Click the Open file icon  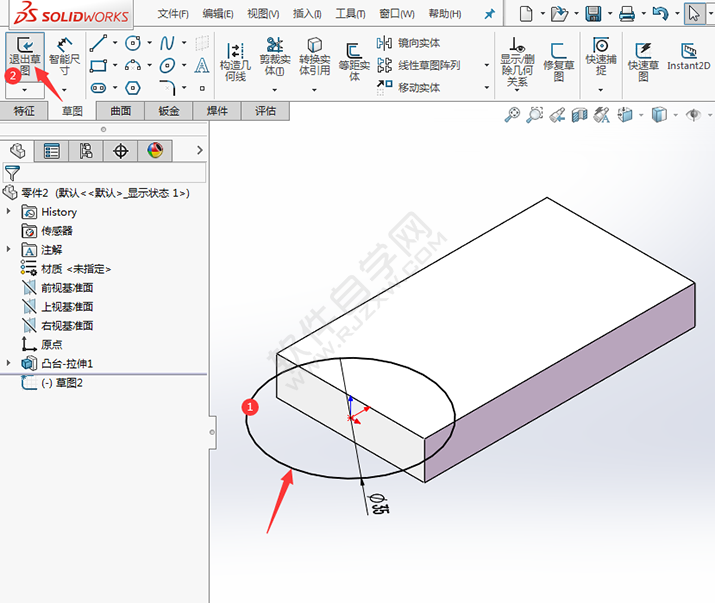click(x=559, y=14)
